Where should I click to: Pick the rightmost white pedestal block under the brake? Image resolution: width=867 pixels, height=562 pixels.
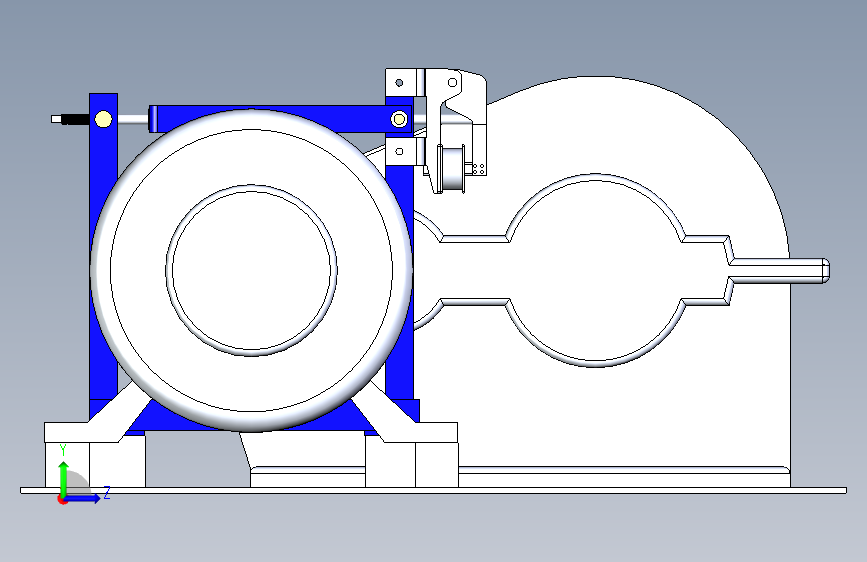coord(437,465)
